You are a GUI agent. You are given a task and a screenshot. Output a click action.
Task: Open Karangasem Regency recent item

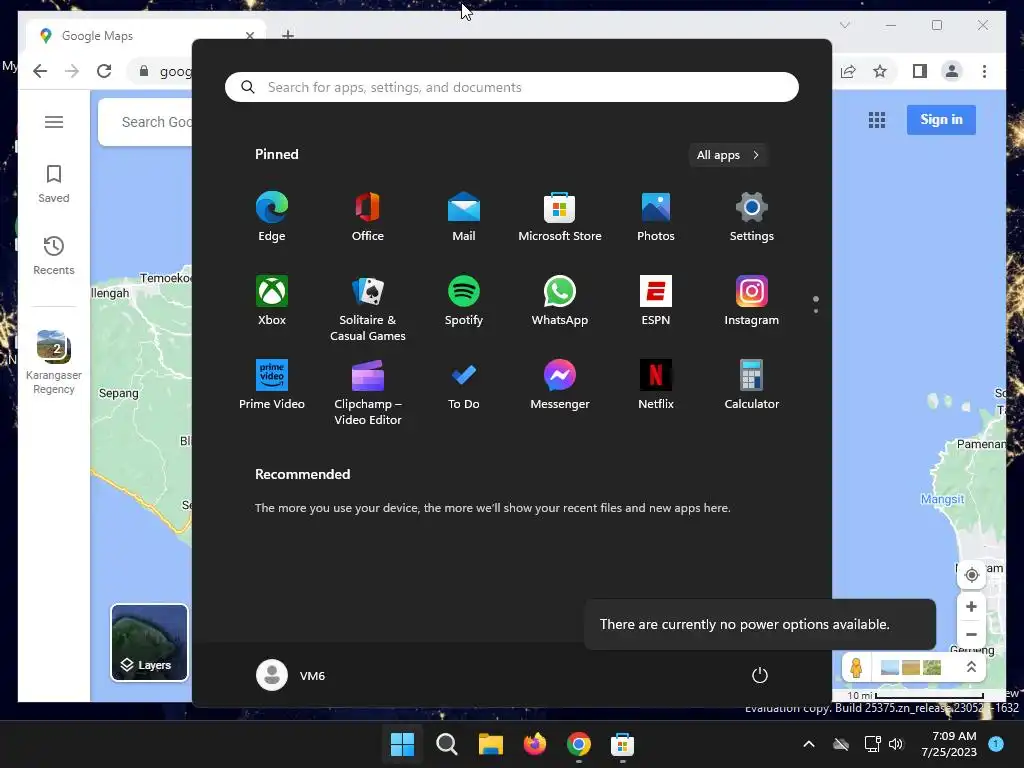pyautogui.click(x=54, y=362)
